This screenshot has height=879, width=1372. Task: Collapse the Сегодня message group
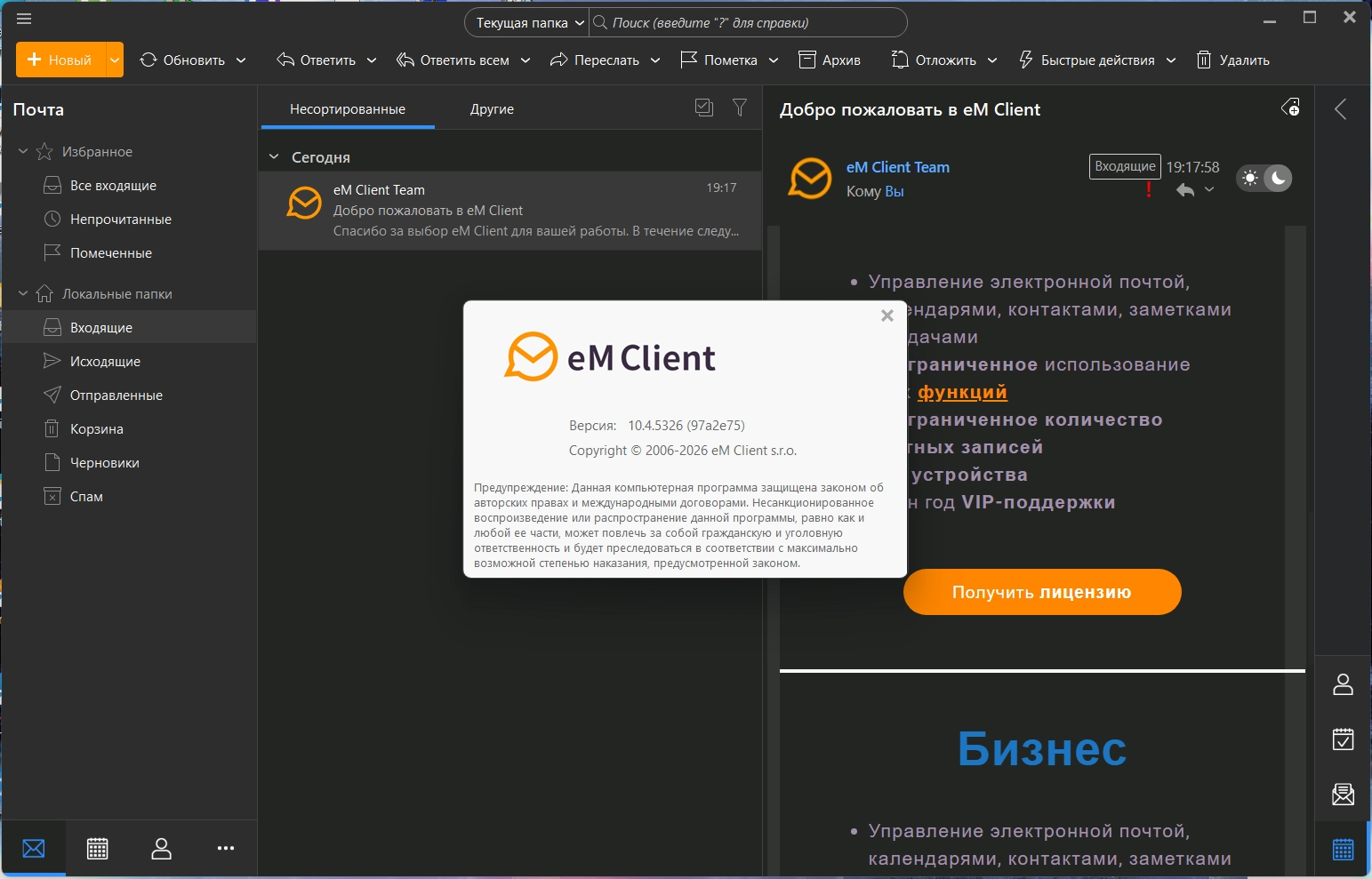pyautogui.click(x=274, y=156)
